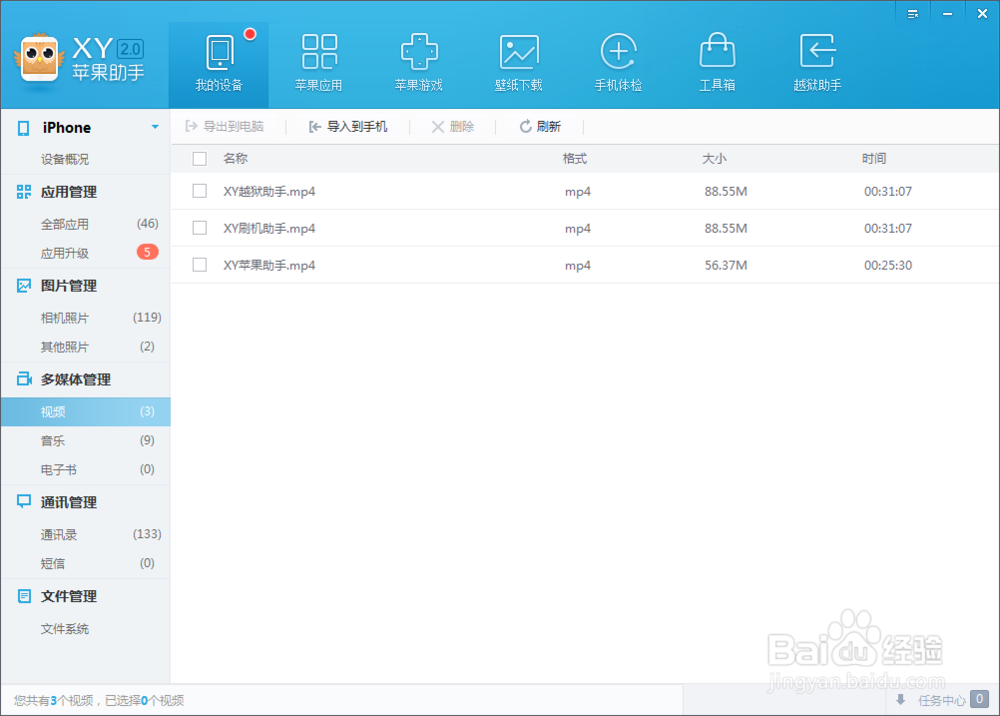The height and width of the screenshot is (716, 1000).
Task: Open the 工具箱 toolbox icon
Action: click(717, 50)
